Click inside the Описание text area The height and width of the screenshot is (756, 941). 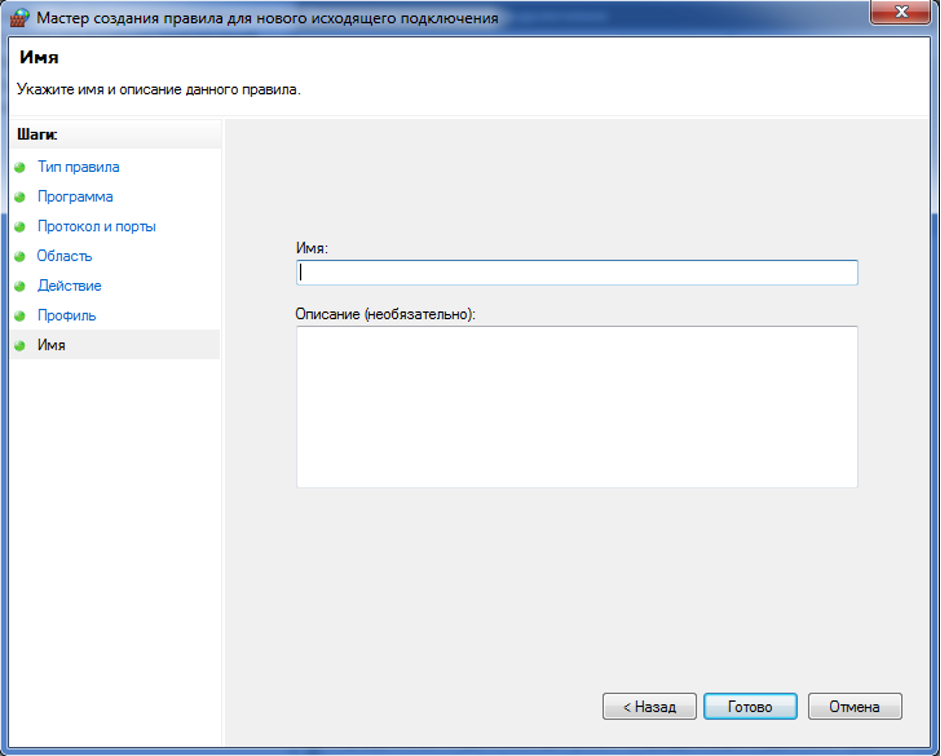[x=576, y=406]
